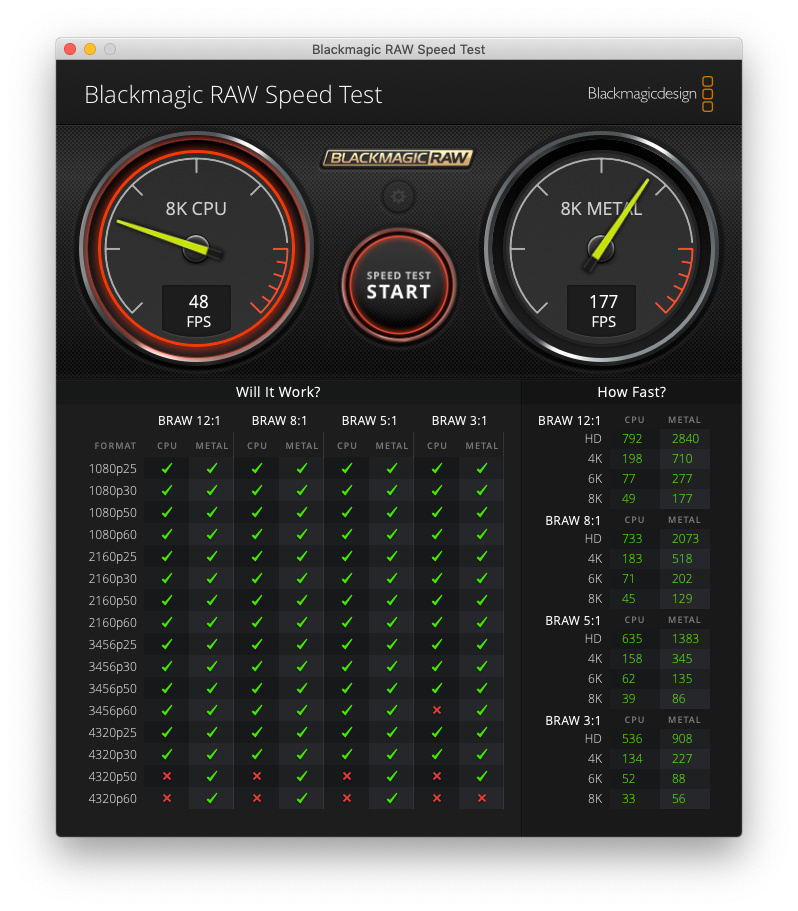Click checkmark for 2160p60 BRAW 8:1 Metal
The image size is (798, 911).
(302, 622)
